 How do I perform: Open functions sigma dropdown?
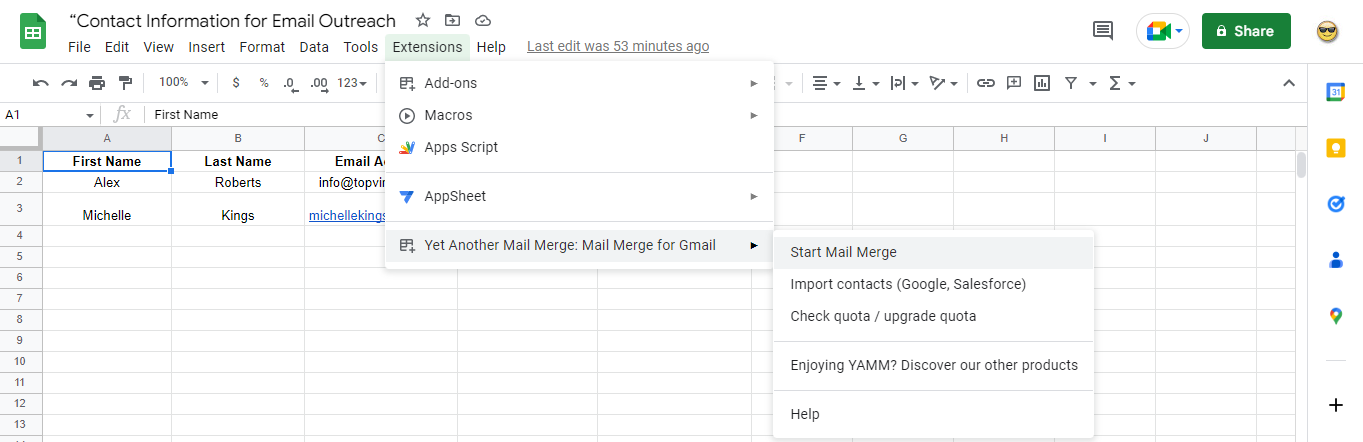1123,83
